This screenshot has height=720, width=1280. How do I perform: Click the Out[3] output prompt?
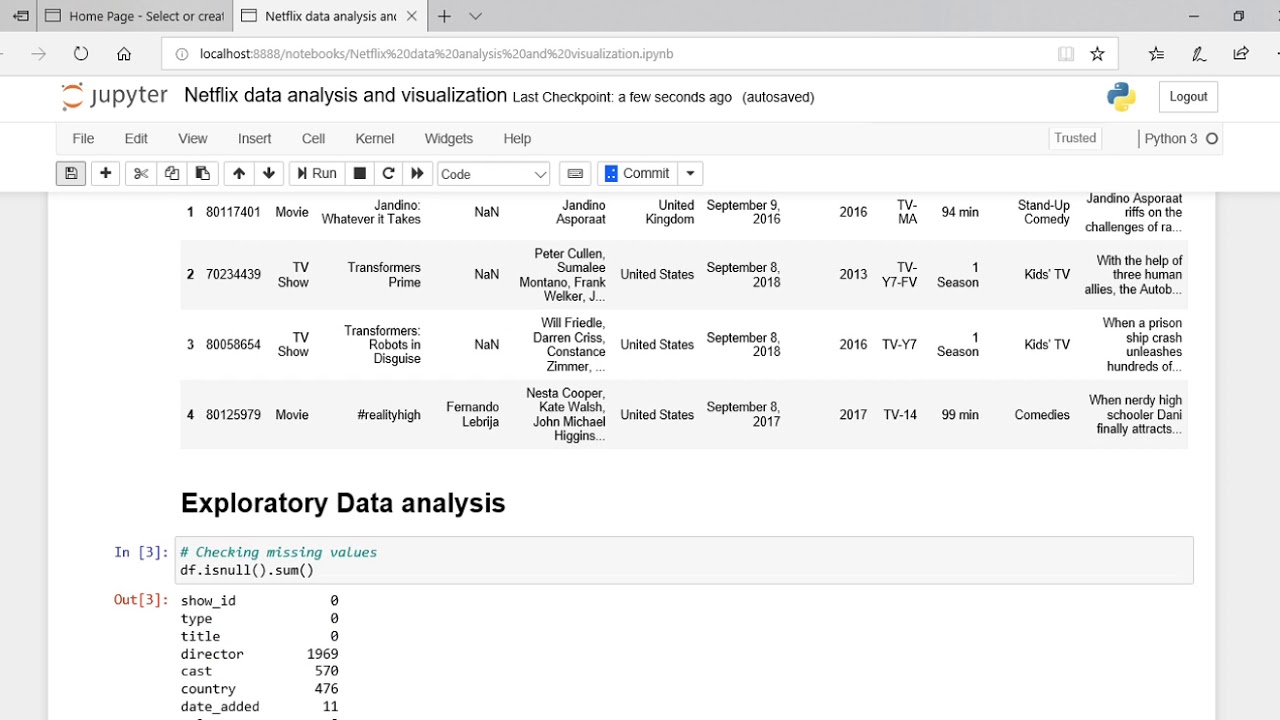tap(140, 600)
